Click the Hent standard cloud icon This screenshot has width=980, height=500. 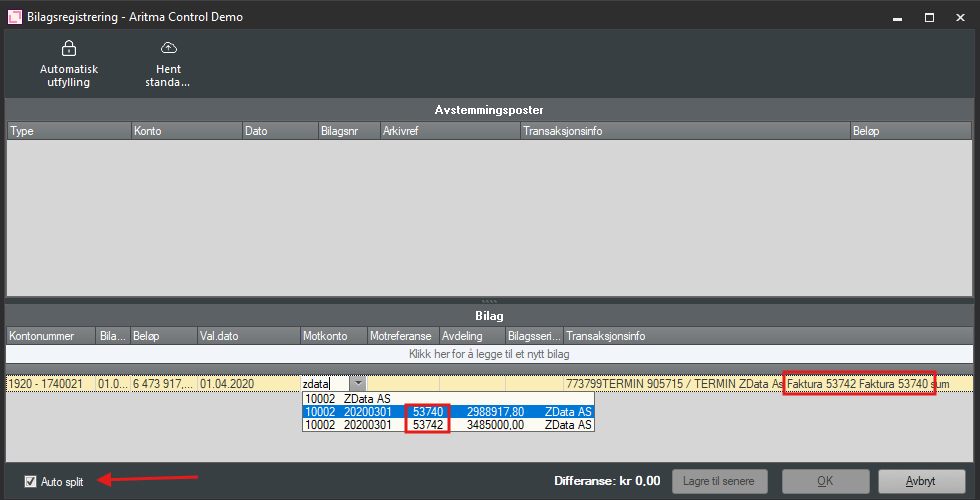(168, 48)
